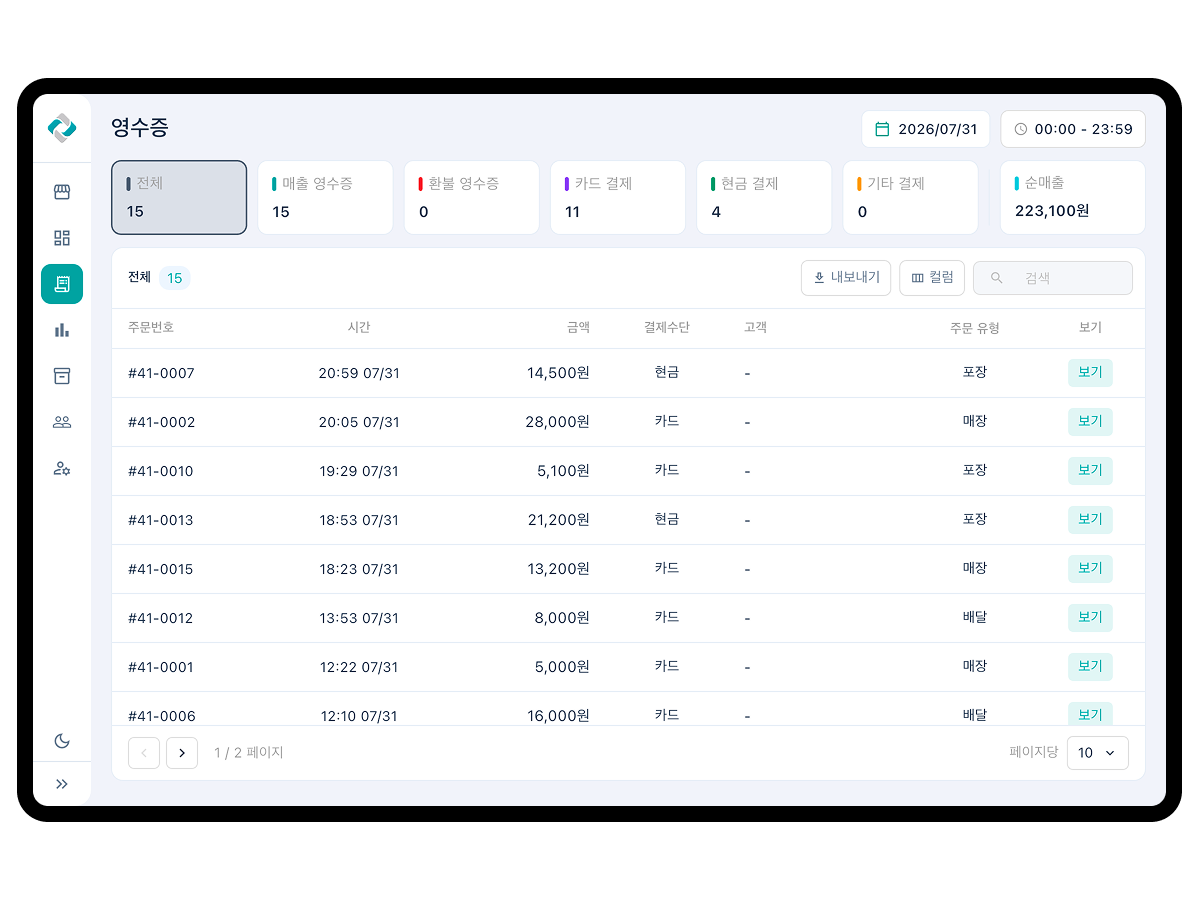Select the 환불 영수증 filter card
This screenshot has height=900, width=1200.
pos(472,198)
